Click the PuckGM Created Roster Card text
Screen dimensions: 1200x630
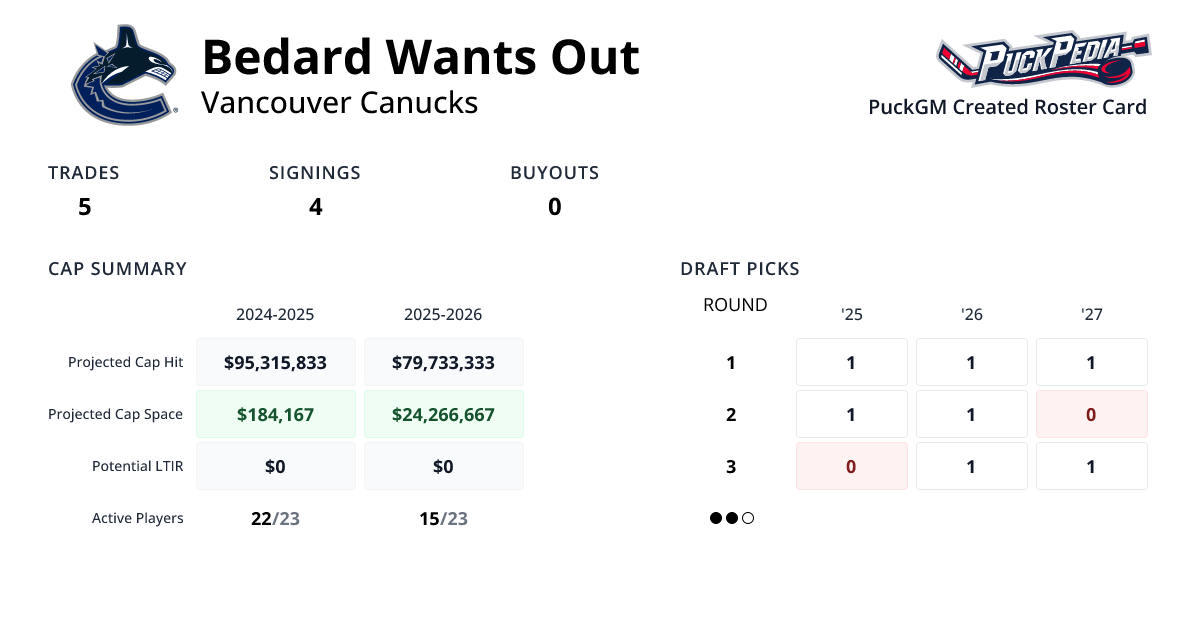(1007, 107)
